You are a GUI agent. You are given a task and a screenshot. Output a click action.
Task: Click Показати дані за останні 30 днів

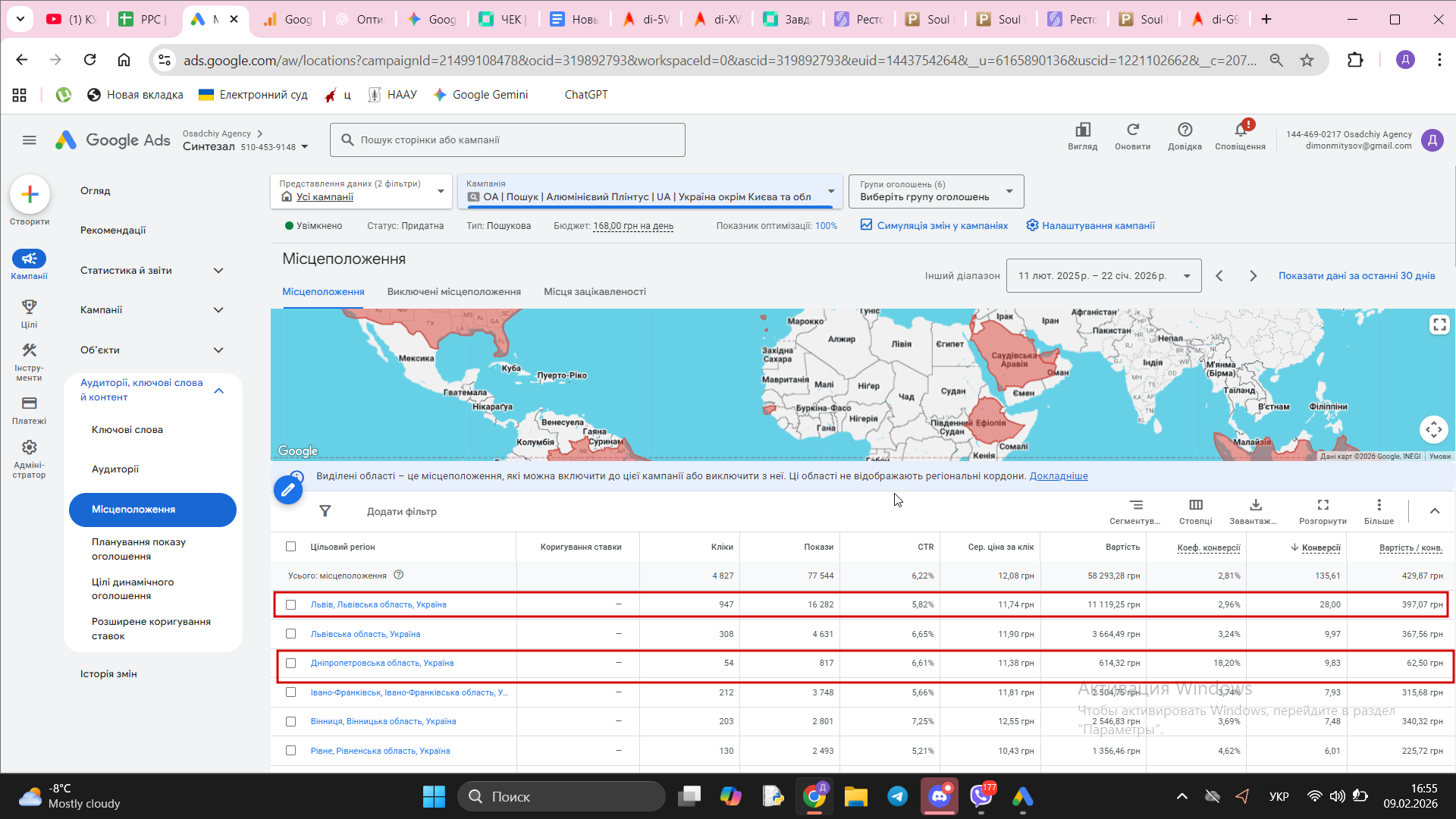point(1356,276)
